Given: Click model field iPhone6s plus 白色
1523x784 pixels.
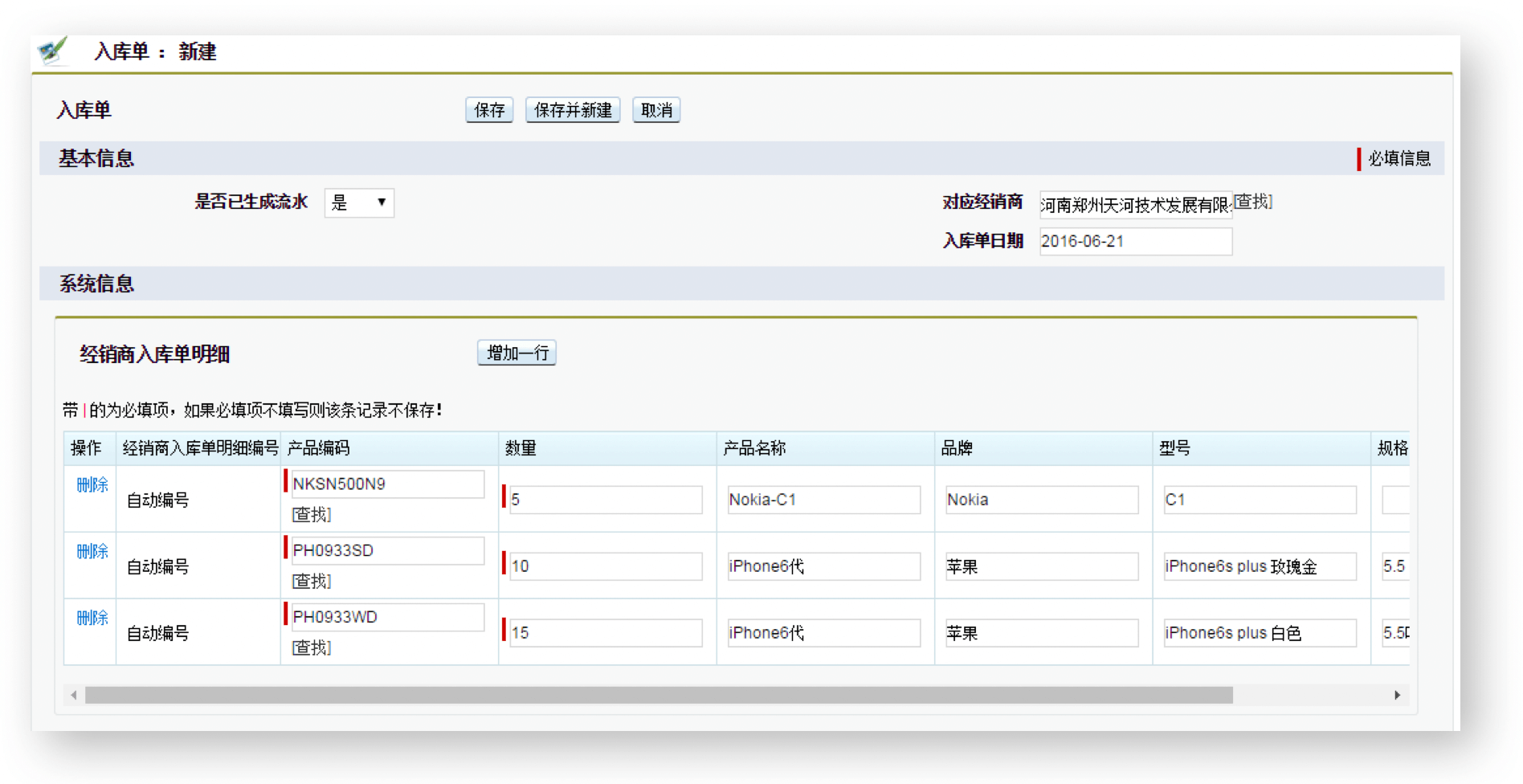Looking at the screenshot, I should tap(1260, 633).
